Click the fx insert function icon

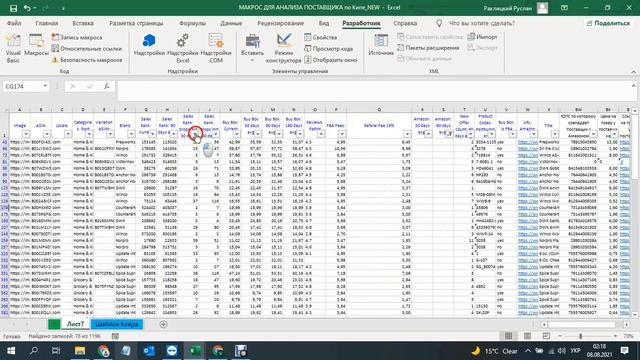click(x=107, y=86)
